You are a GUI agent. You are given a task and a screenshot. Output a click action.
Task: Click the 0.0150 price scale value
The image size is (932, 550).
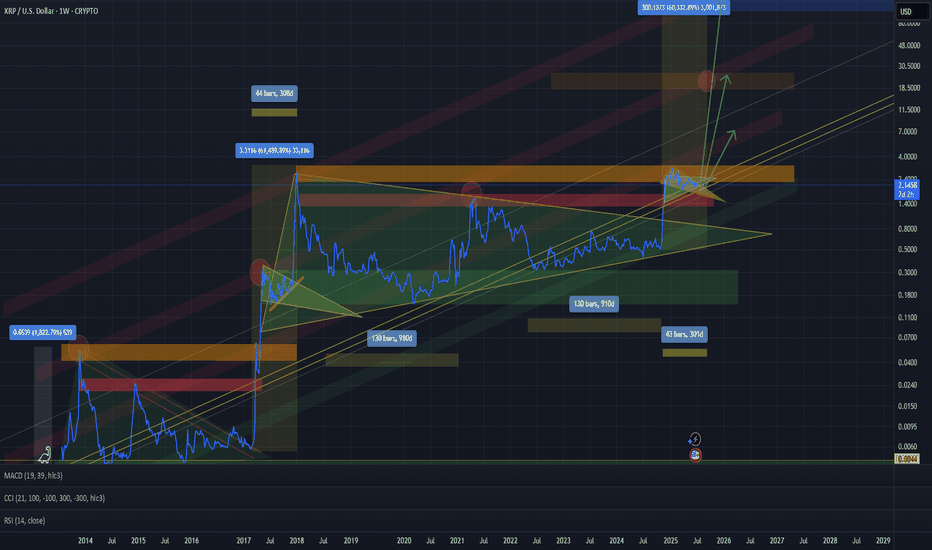(908, 407)
